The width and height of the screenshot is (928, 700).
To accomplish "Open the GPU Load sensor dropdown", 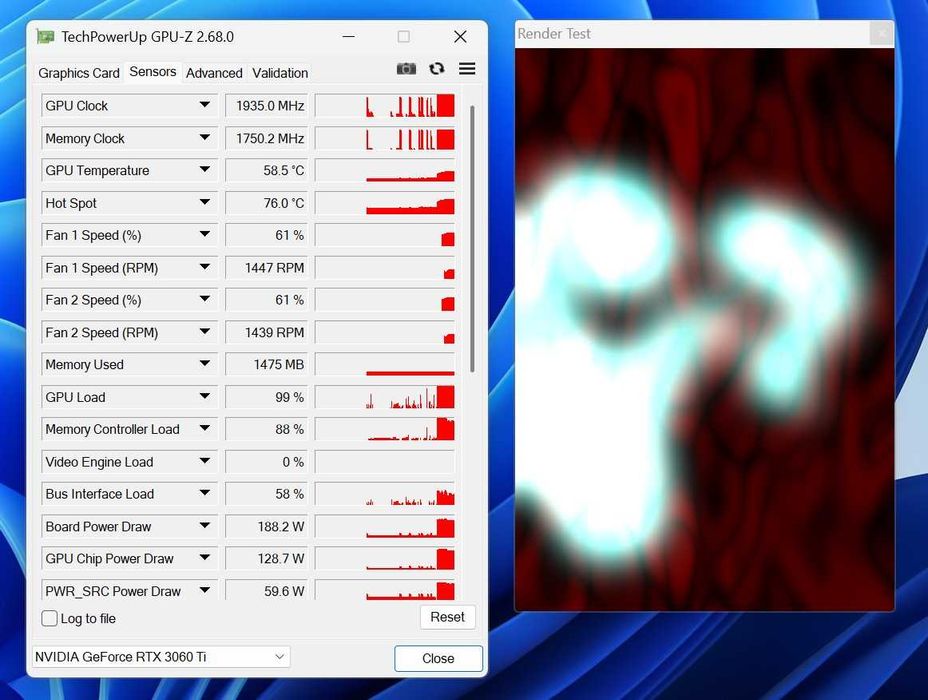I will [205, 396].
